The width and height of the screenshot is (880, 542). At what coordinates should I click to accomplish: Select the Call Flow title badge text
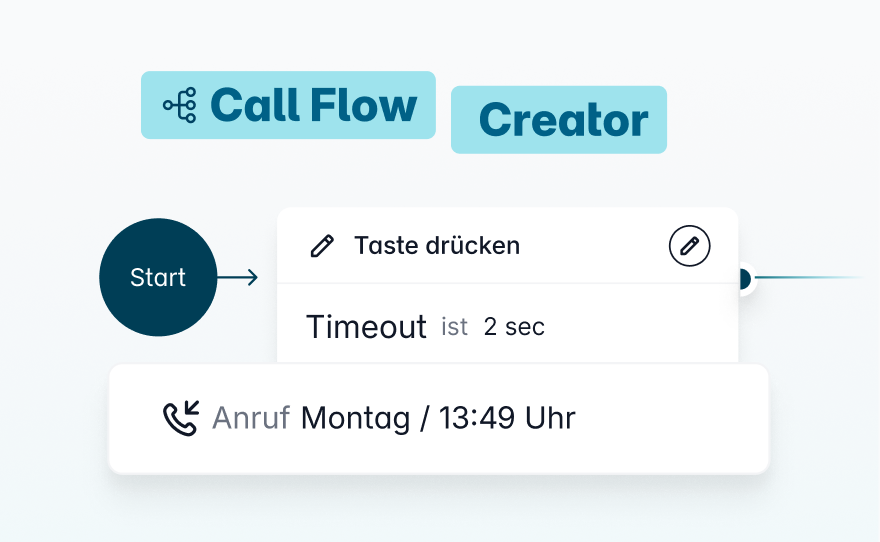pyautogui.click(x=313, y=105)
